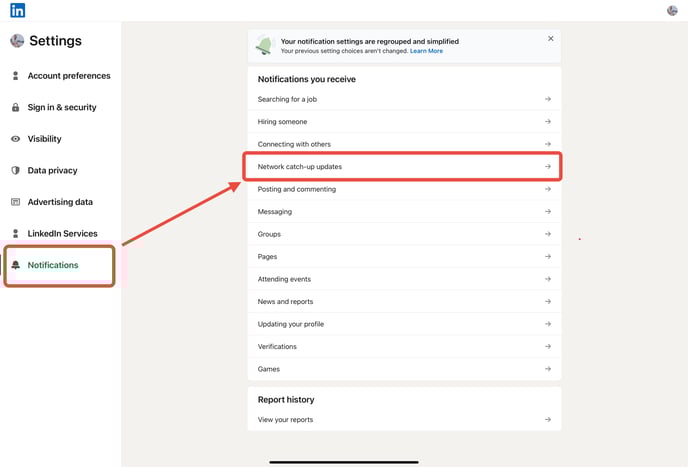Follow the Learn More link
Viewport: 688px width, 467px height.
pyautogui.click(x=426, y=51)
